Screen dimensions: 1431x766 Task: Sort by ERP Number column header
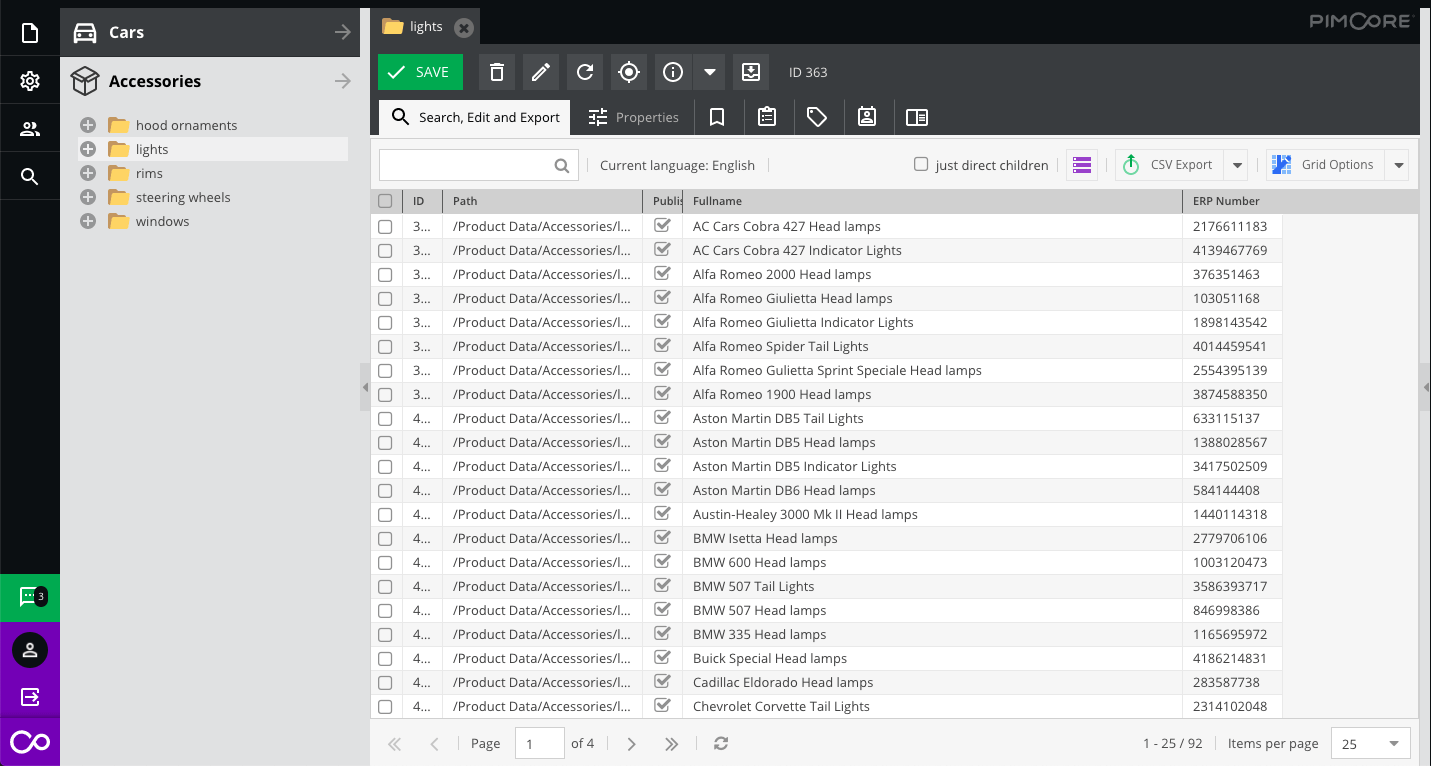tap(1232, 201)
